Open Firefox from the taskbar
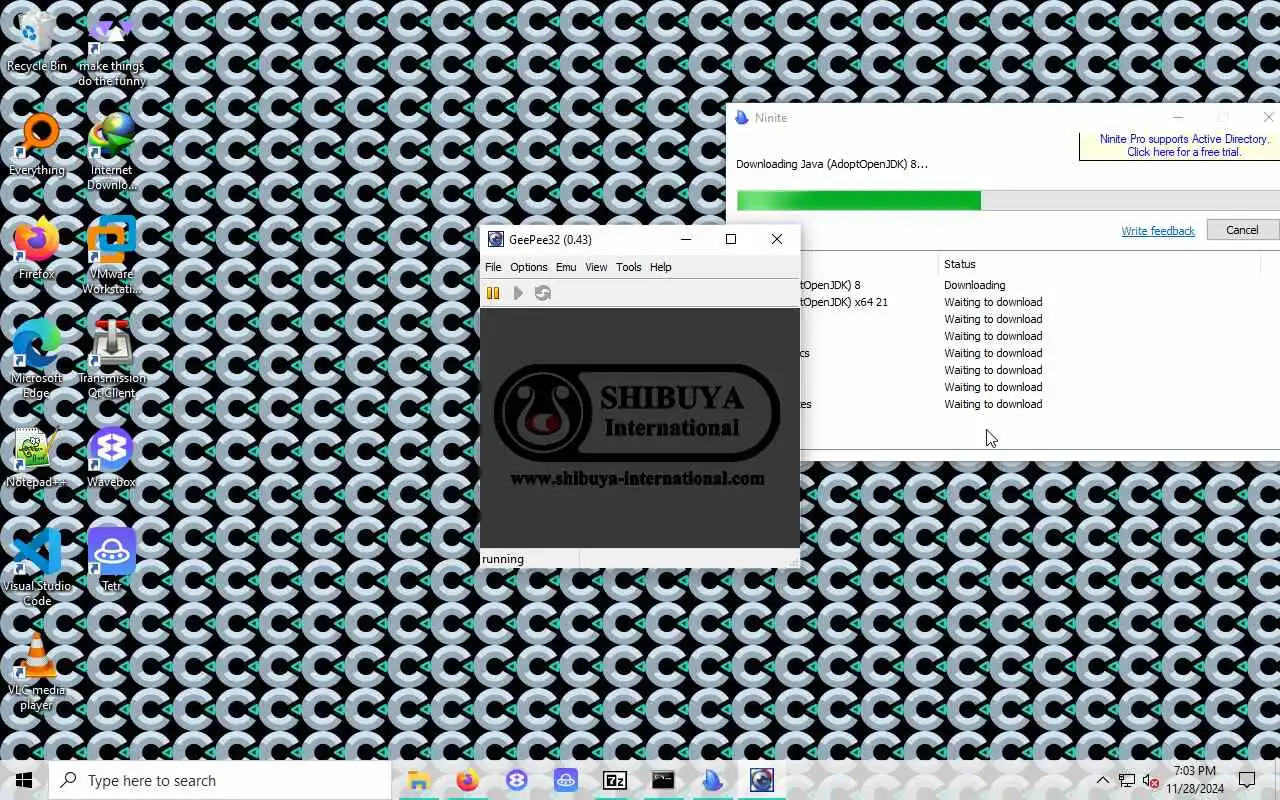The height and width of the screenshot is (800, 1280). coord(467,780)
